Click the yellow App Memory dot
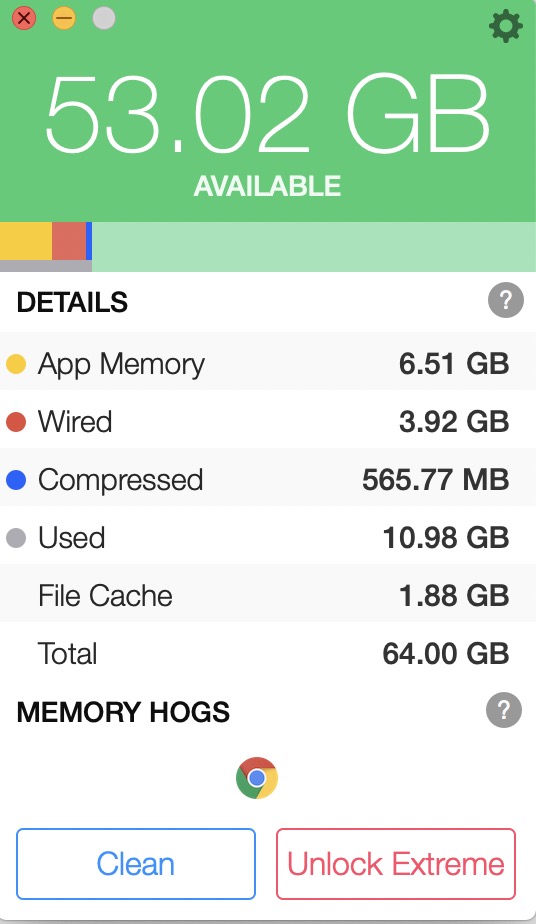Image resolution: width=536 pixels, height=924 pixels. [x=16, y=364]
